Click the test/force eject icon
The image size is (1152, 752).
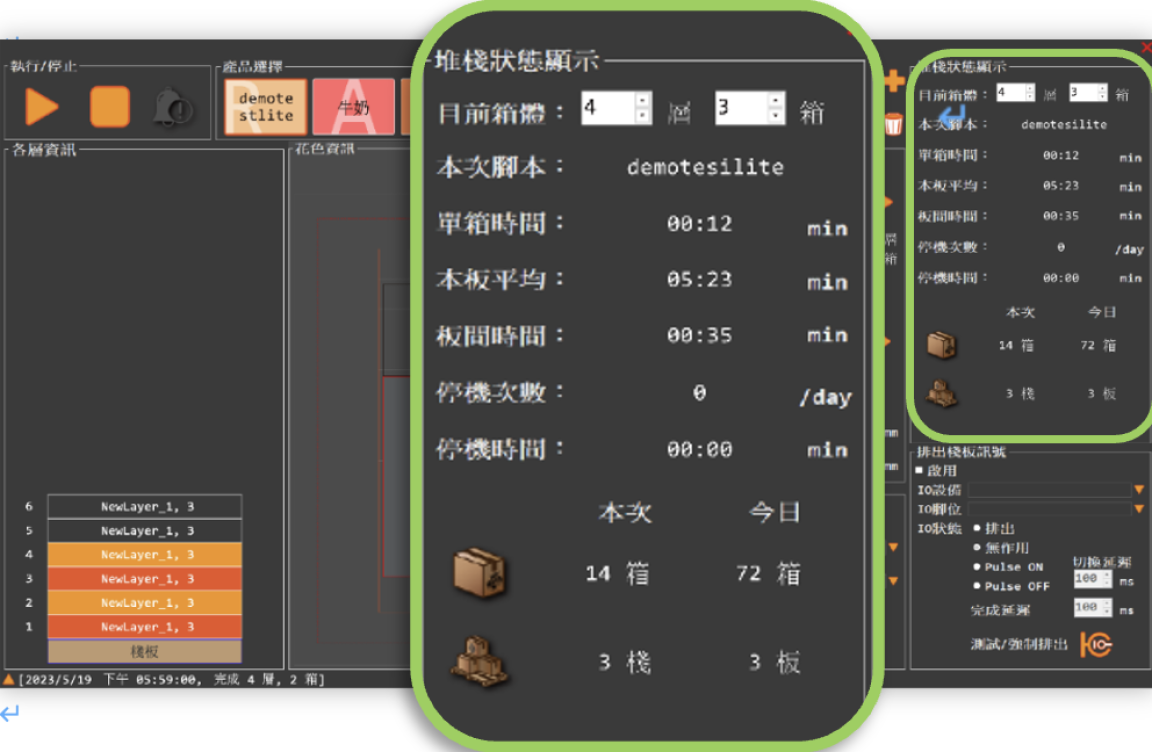point(1096,644)
